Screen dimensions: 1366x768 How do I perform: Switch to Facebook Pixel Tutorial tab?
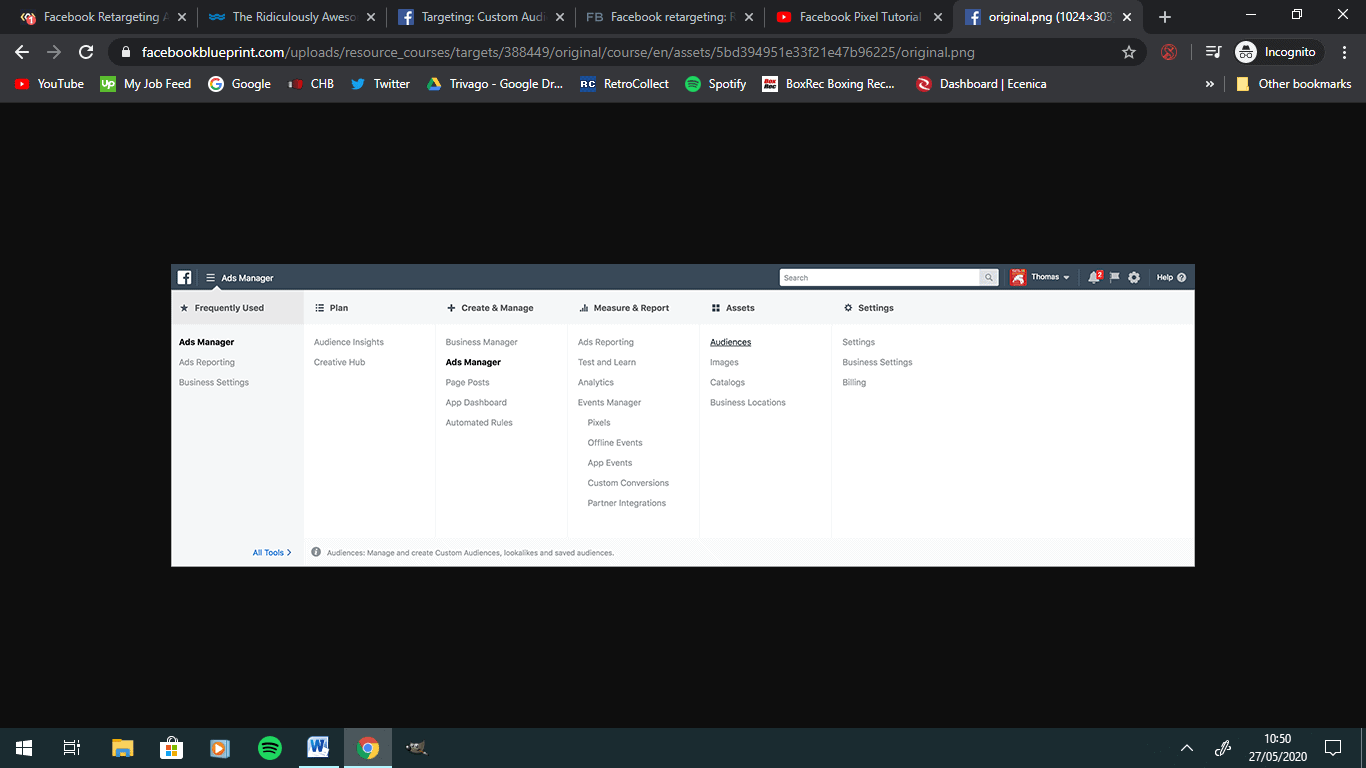[860, 17]
